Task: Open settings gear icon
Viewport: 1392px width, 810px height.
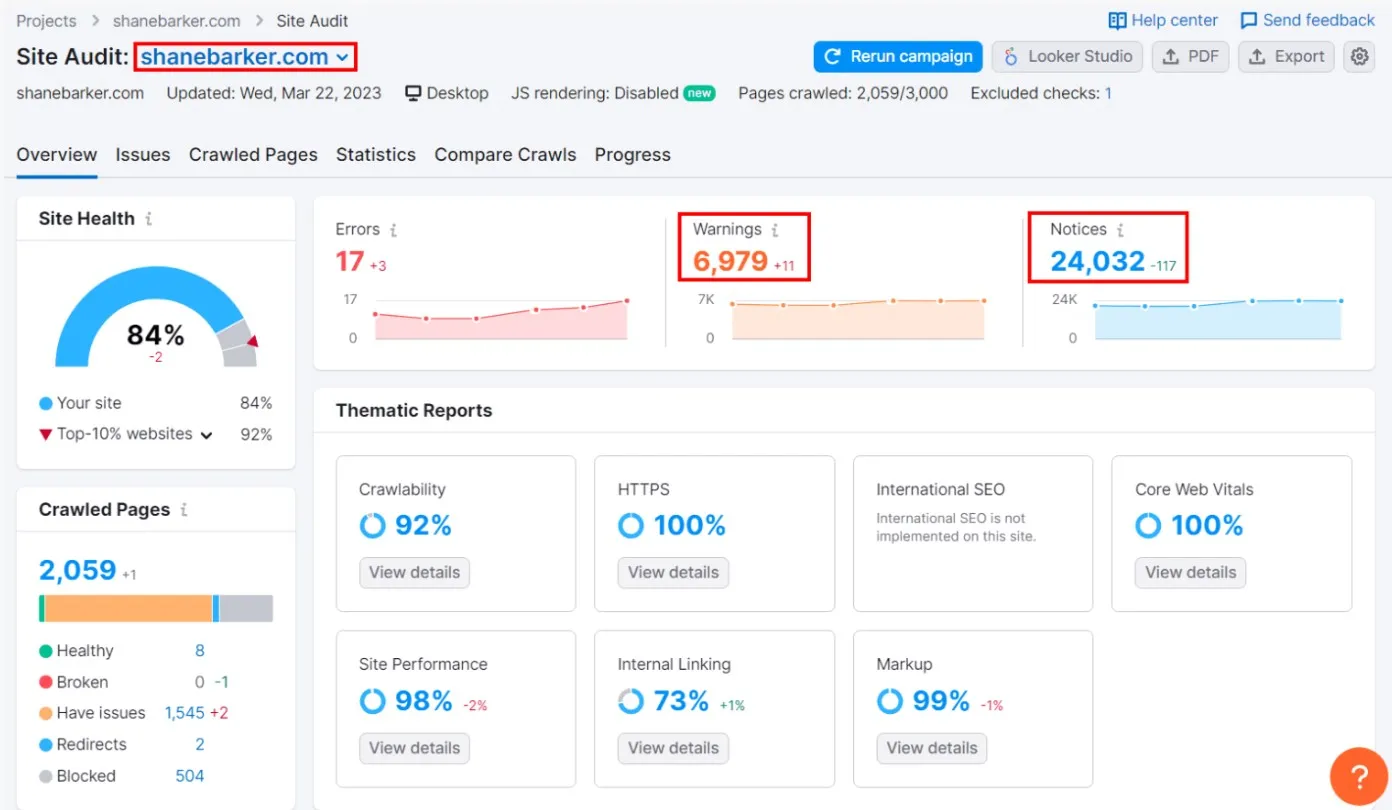Action: (x=1359, y=57)
